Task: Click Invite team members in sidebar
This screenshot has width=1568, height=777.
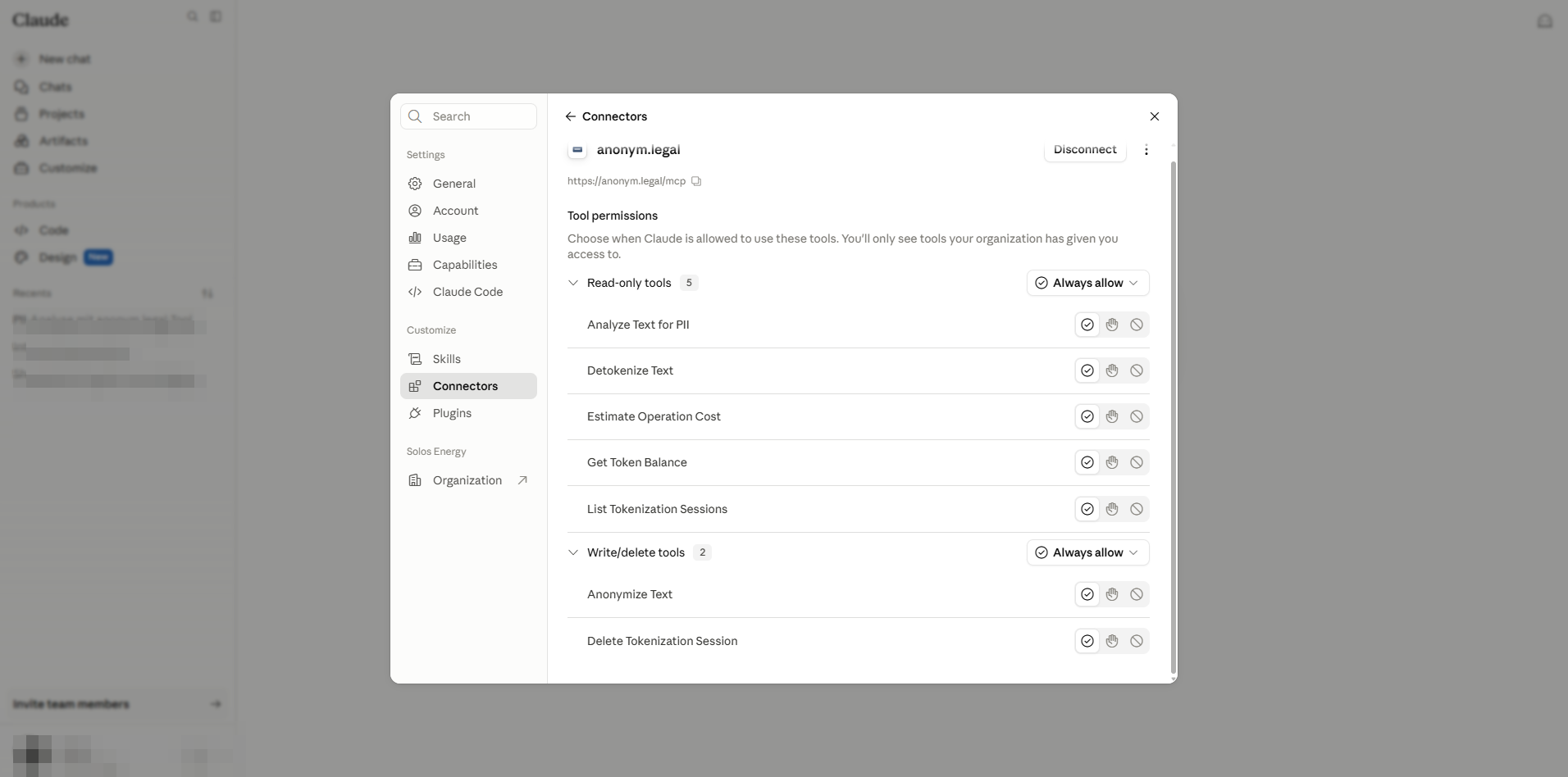Action: (x=117, y=704)
